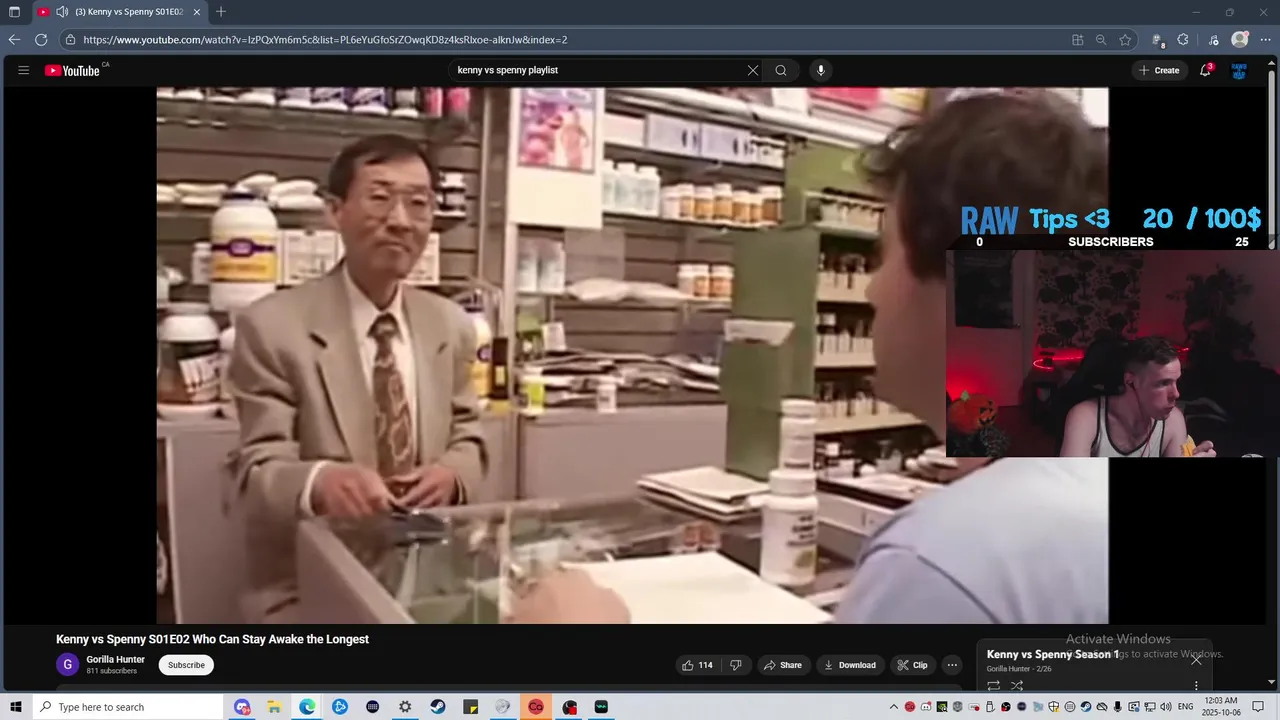This screenshot has height=720, width=1280.
Task: Open Sticky Notes from taskbar
Action: [471, 707]
